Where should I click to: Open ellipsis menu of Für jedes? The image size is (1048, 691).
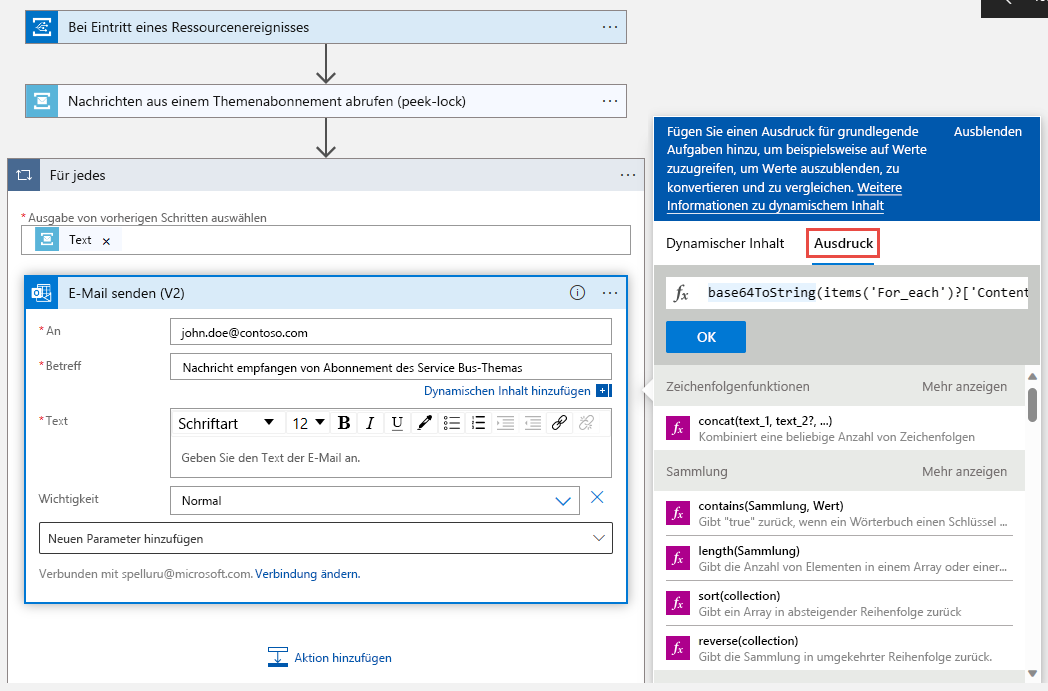(628, 175)
